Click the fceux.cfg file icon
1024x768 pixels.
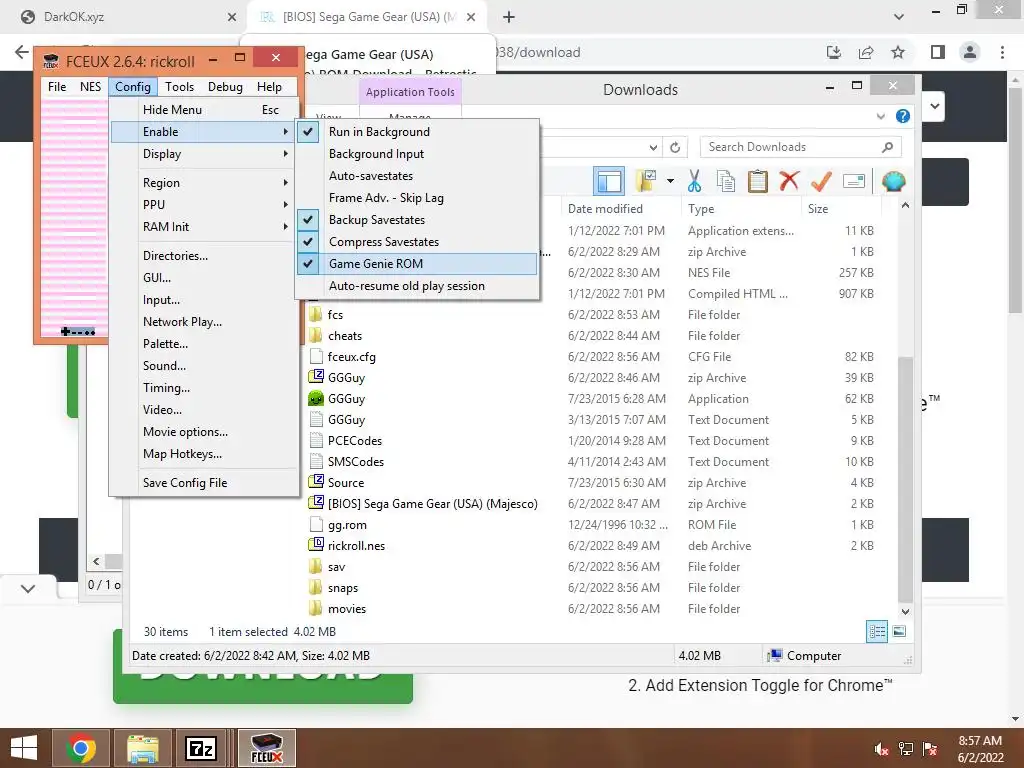point(316,357)
